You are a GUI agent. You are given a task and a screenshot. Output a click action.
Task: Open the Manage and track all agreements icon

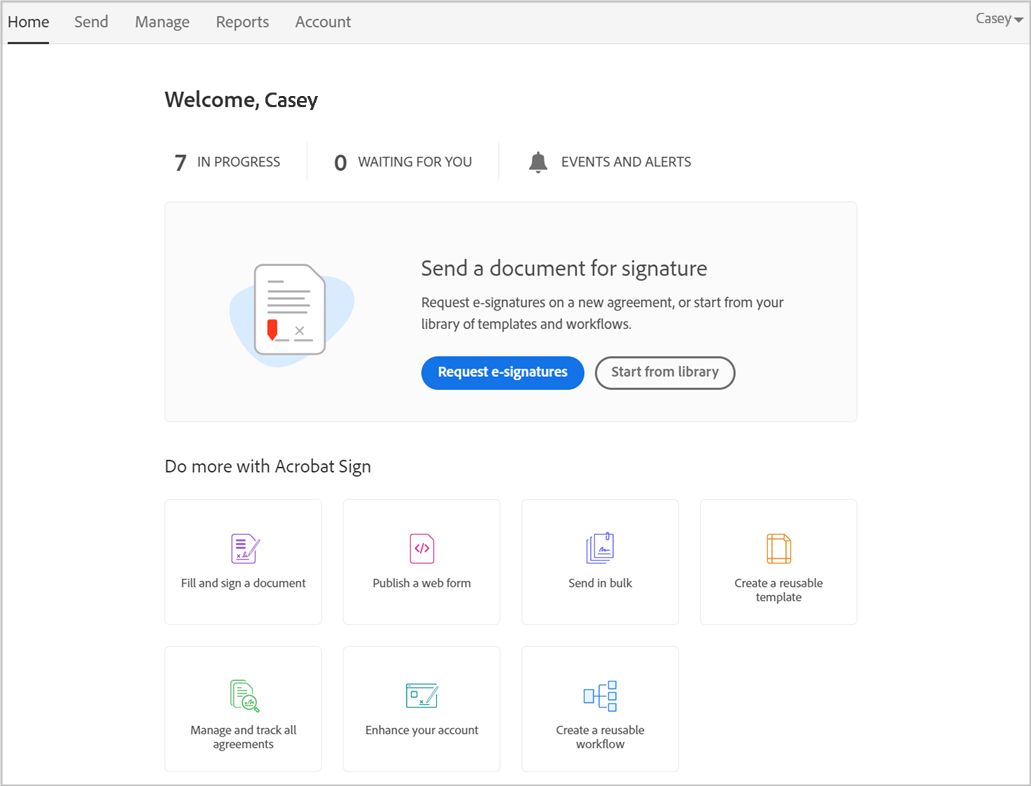pos(245,695)
